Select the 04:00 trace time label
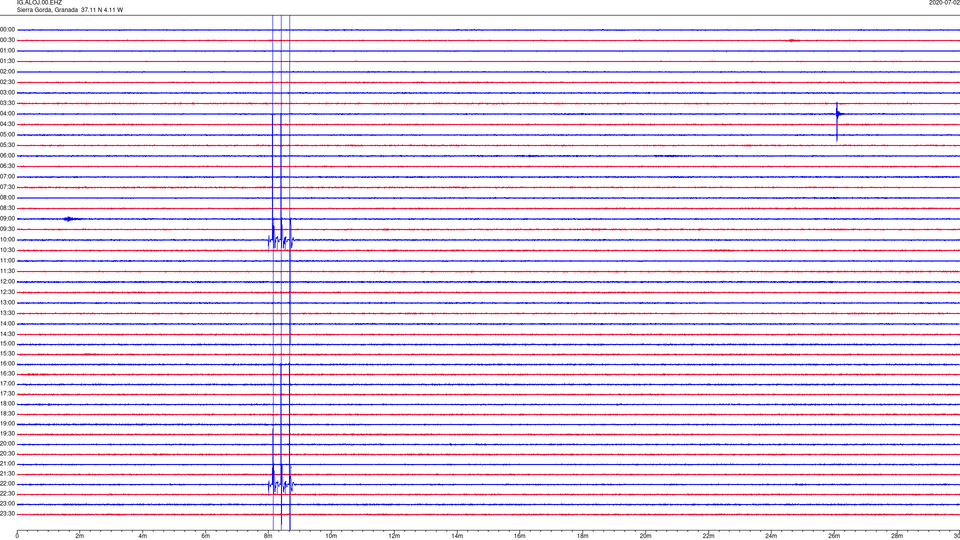960x540 pixels. 8,113
